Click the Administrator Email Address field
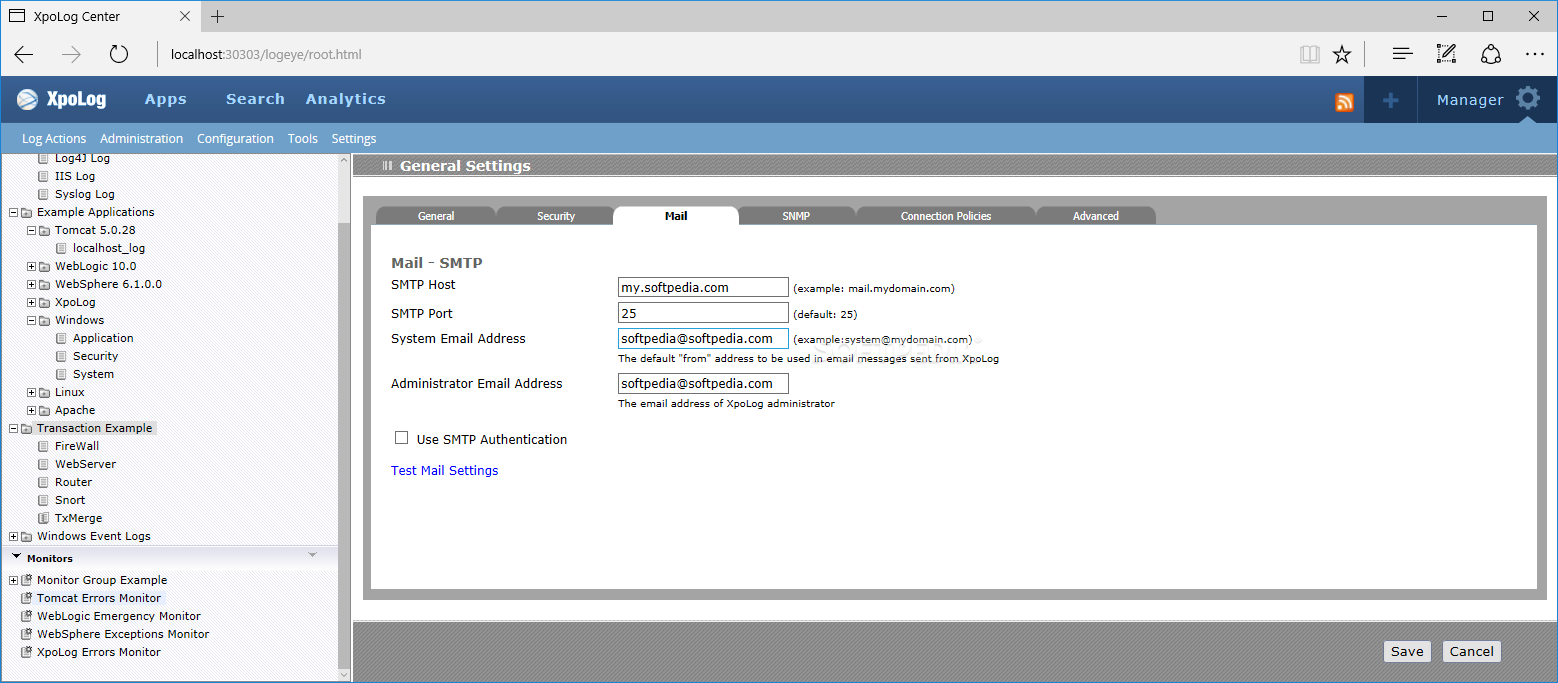Viewport: 1558px width, 683px height. pyautogui.click(x=703, y=383)
